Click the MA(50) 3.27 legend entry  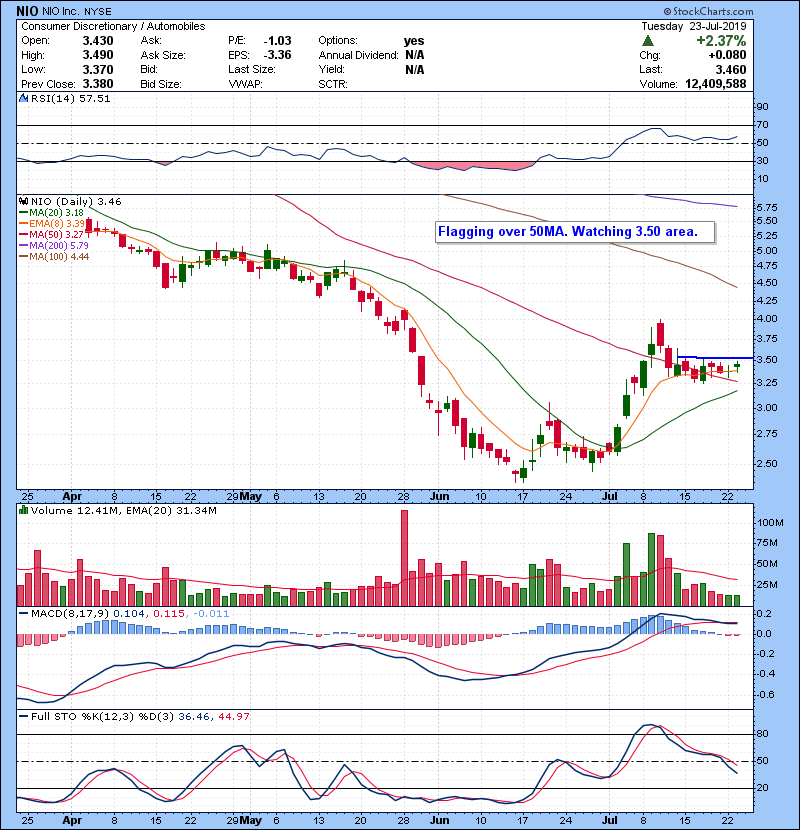click(x=51, y=234)
